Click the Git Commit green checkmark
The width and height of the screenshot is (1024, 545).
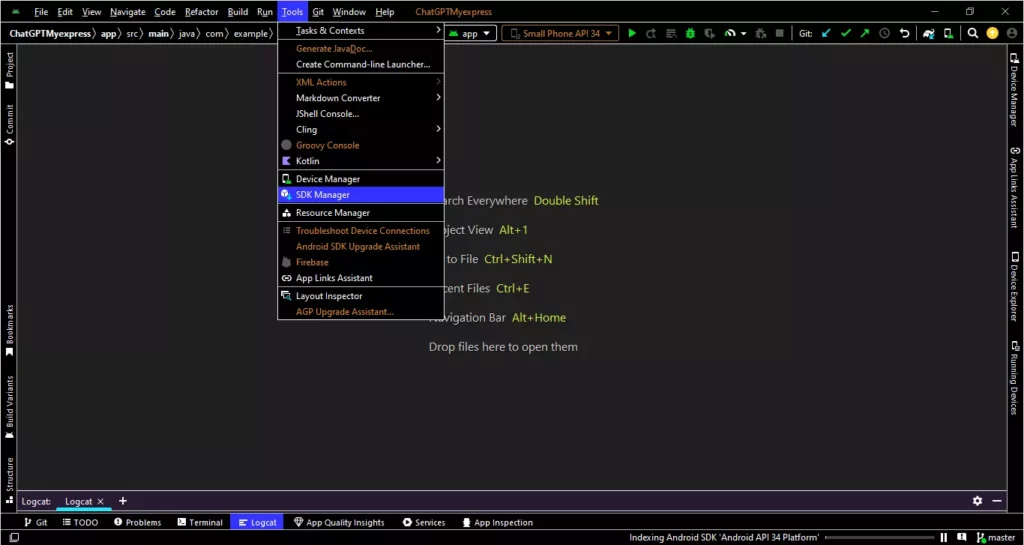pyautogui.click(x=846, y=33)
